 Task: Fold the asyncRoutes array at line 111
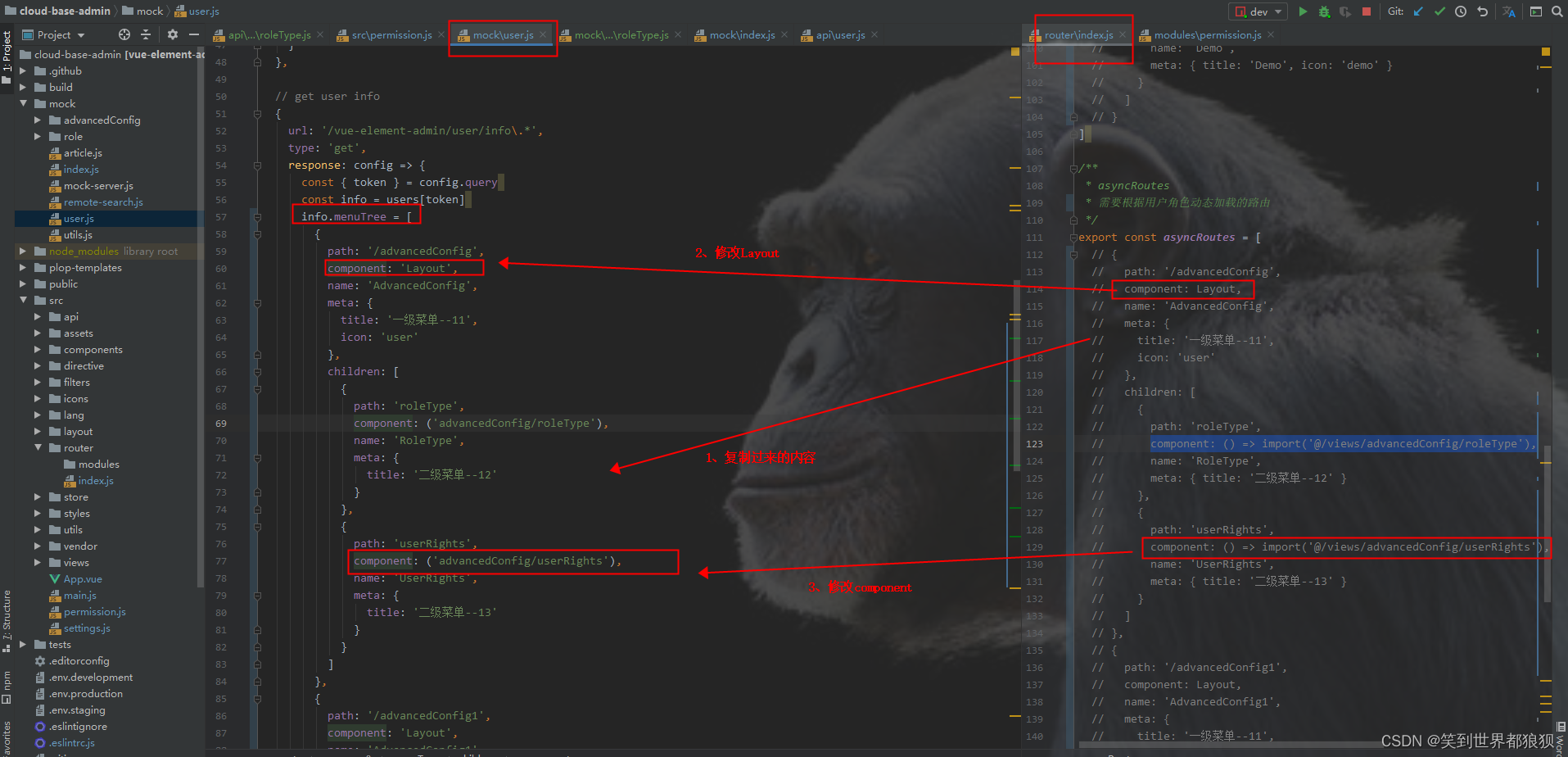[x=1073, y=238]
